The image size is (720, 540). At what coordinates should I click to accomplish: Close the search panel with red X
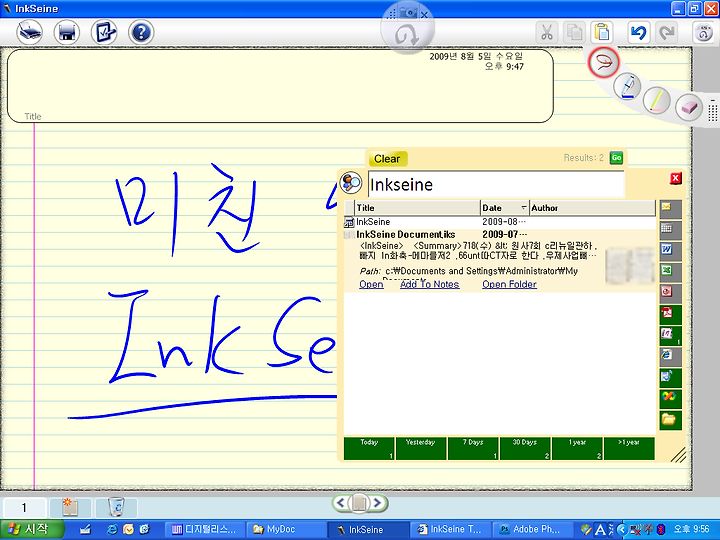coord(675,178)
